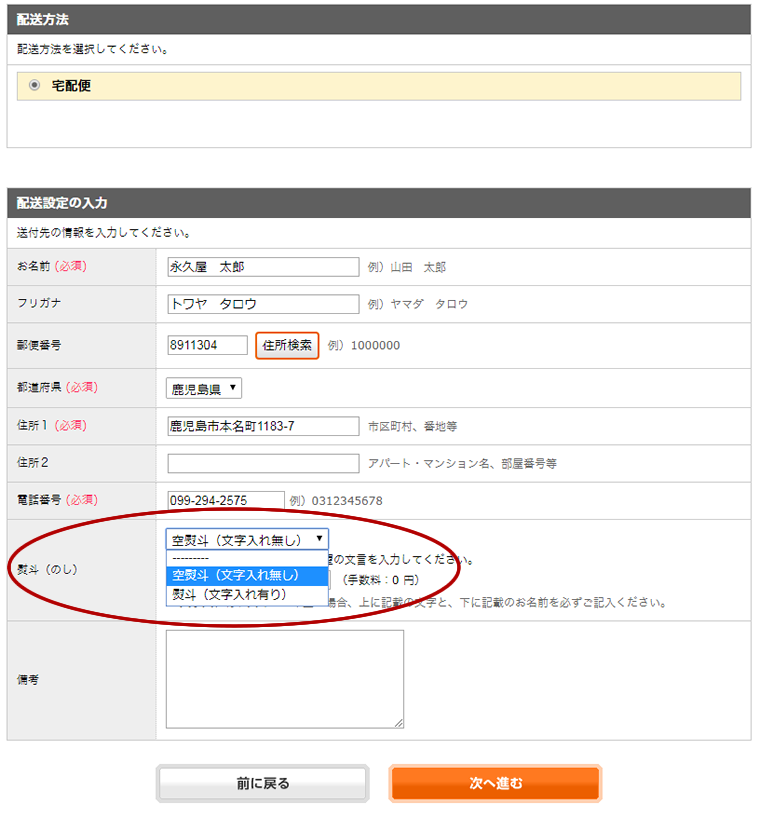Click the 宅配便 delivery method label
Screen dimensions: 760x818
(72, 86)
